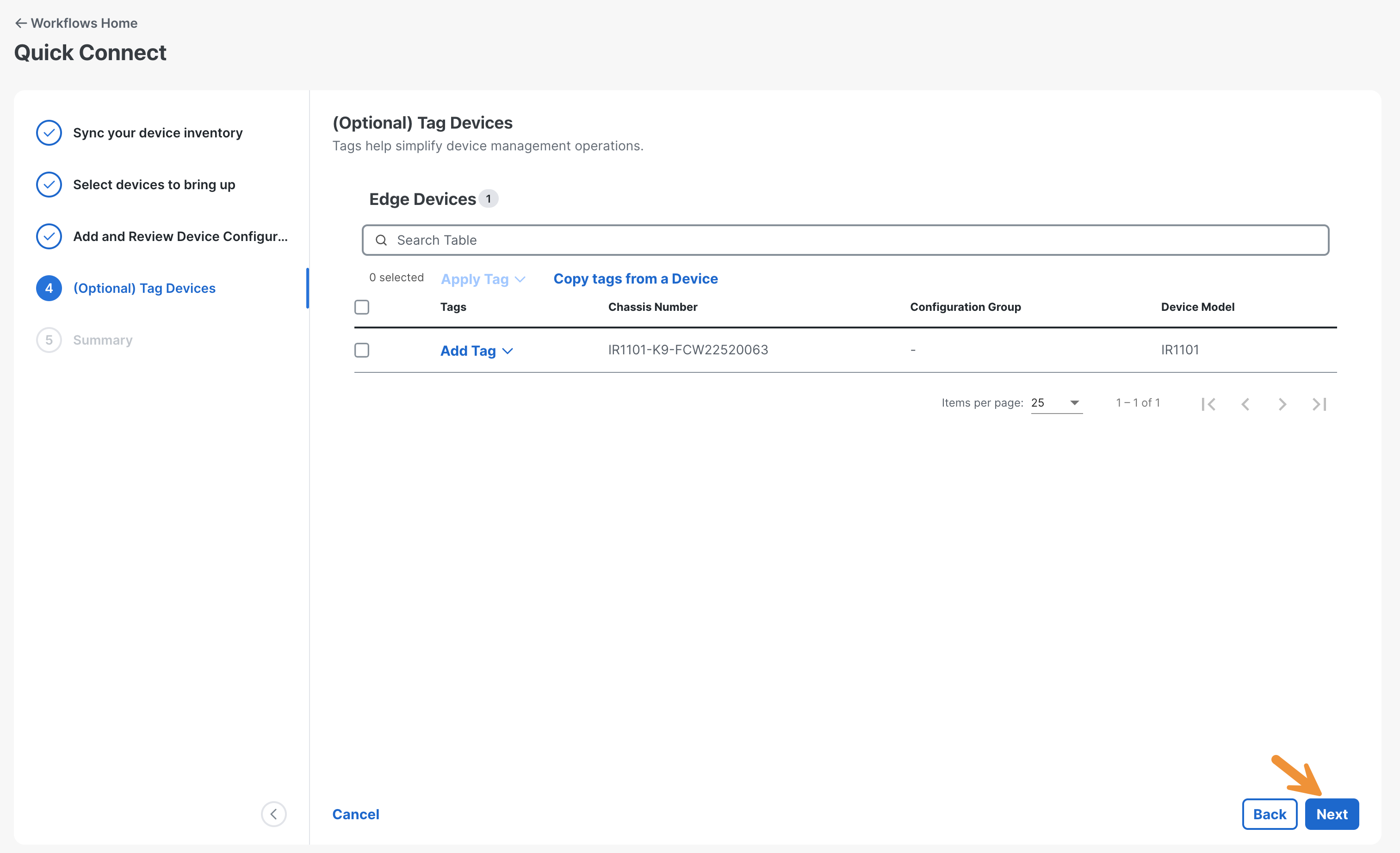
Task: Click the Device Model column header
Action: (1197, 307)
